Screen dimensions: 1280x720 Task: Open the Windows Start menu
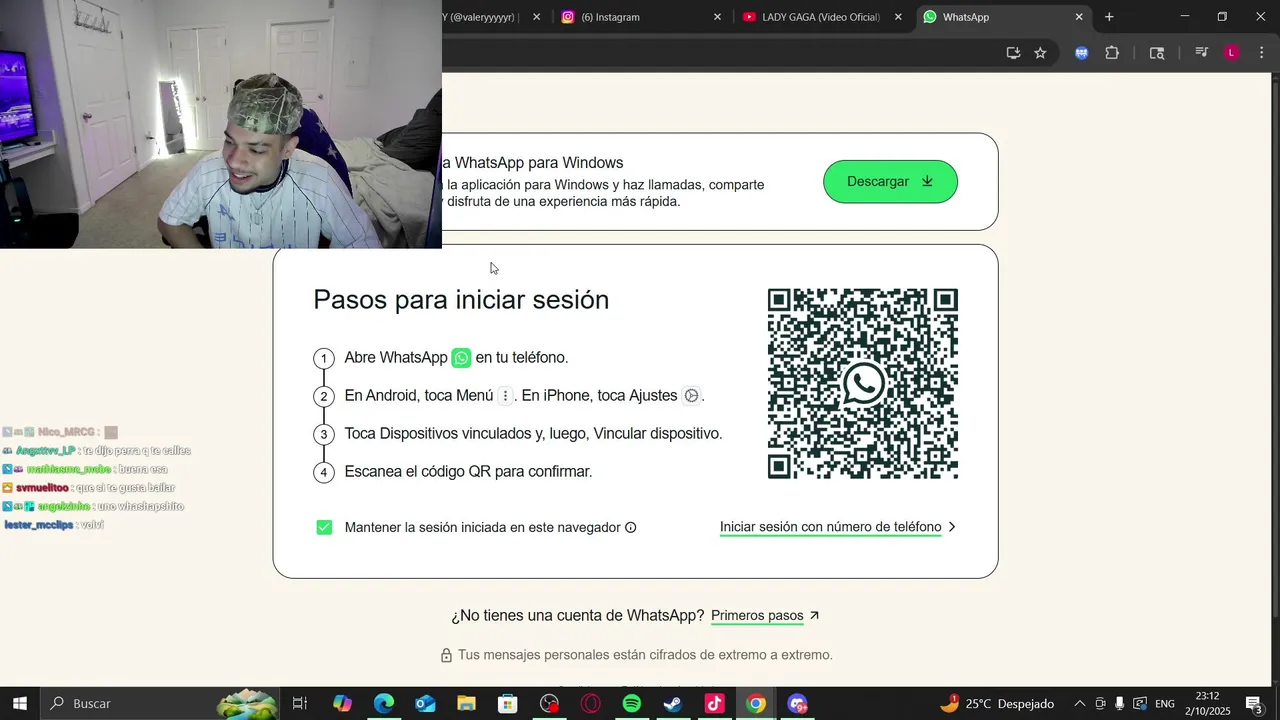19,703
